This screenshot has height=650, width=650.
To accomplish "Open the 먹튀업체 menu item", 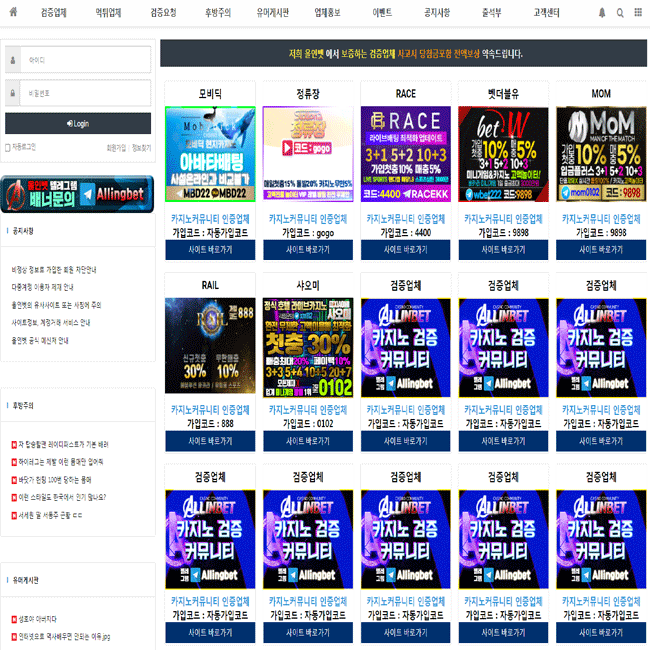I will [108, 13].
